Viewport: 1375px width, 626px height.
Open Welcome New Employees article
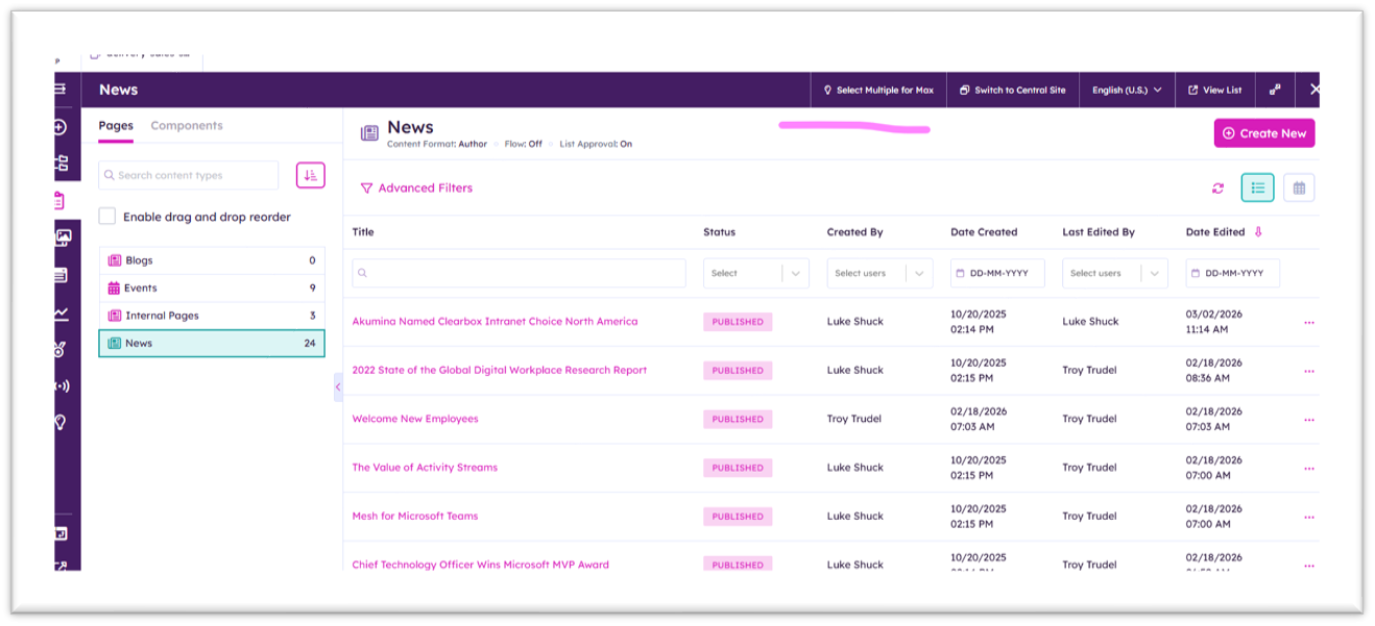(x=415, y=419)
